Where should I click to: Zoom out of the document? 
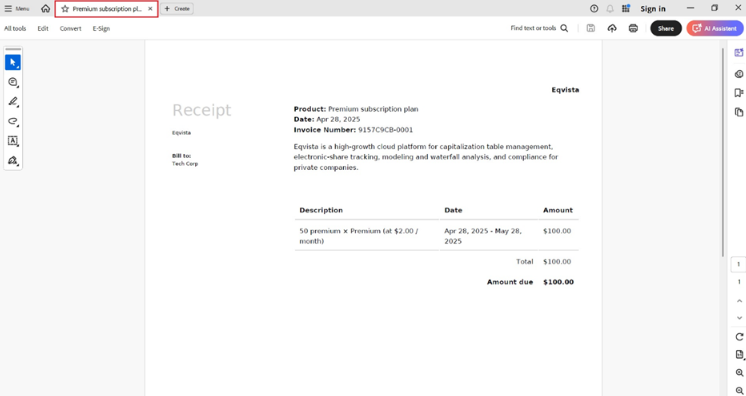(x=739, y=390)
